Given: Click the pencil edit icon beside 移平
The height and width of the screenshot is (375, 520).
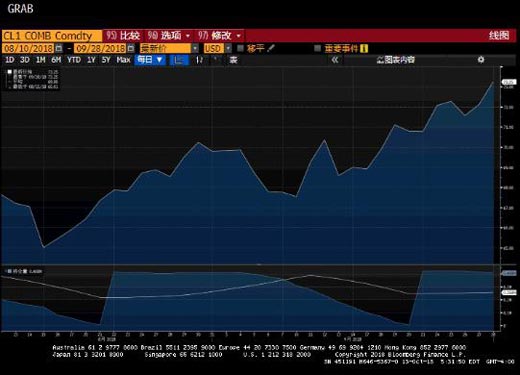Looking at the screenshot, I should tap(271, 48).
